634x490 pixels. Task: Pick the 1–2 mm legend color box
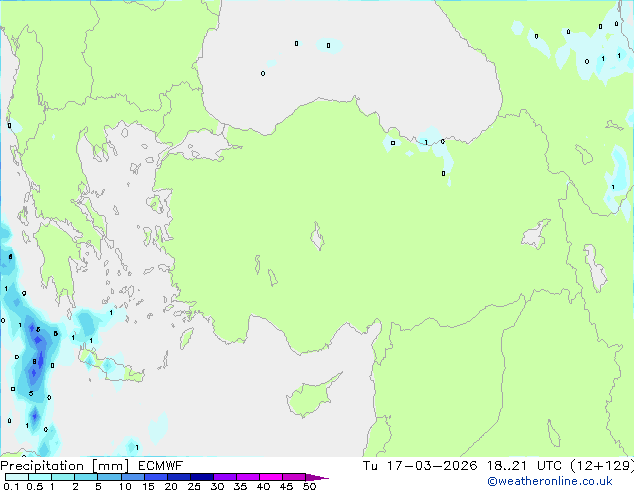click(x=63, y=477)
